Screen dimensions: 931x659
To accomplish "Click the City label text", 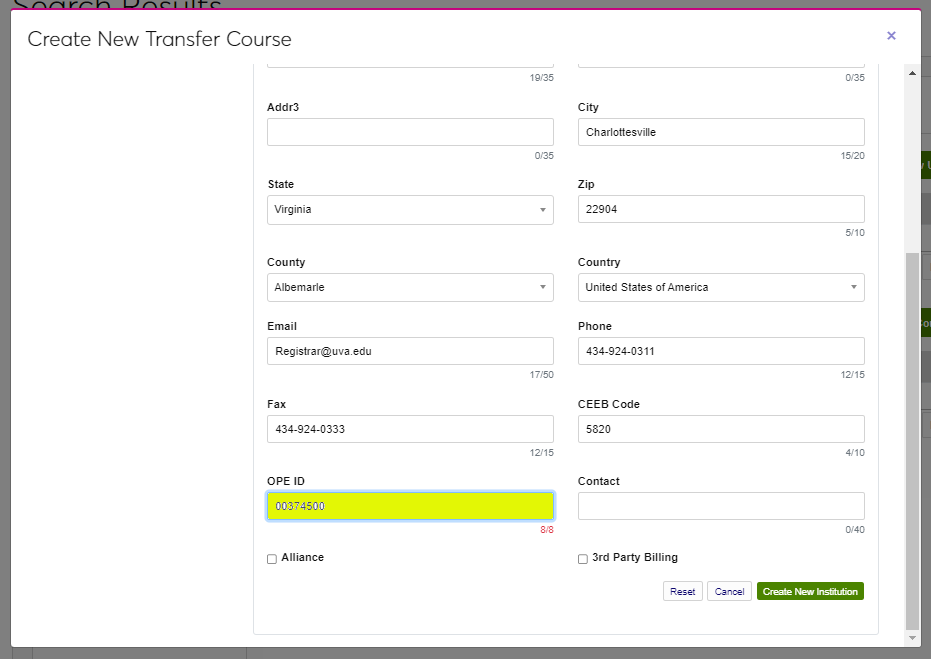I will pos(588,107).
